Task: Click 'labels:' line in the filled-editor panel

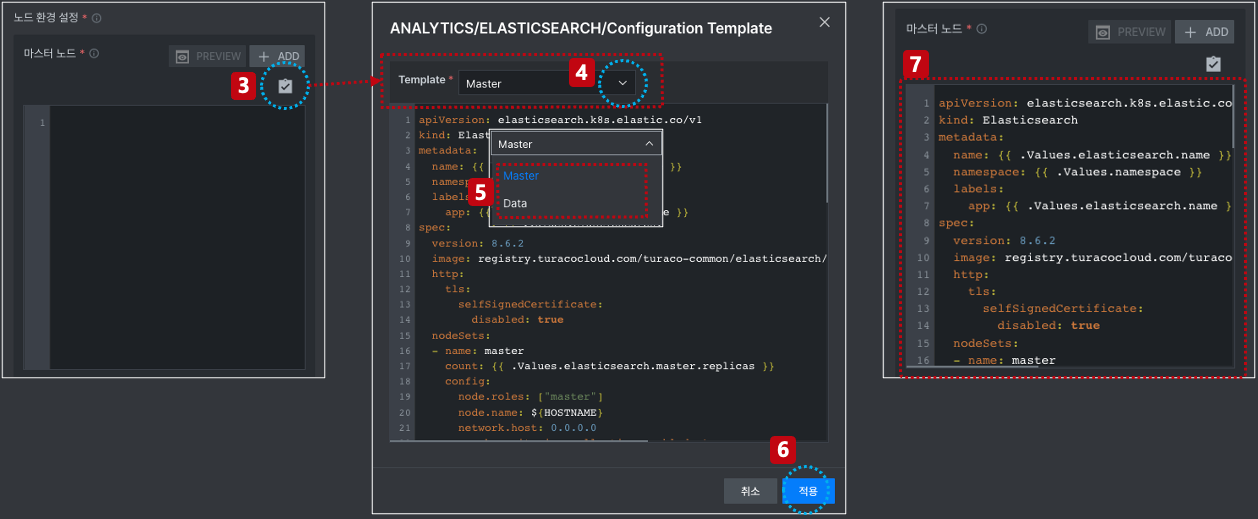Action: tap(977, 189)
